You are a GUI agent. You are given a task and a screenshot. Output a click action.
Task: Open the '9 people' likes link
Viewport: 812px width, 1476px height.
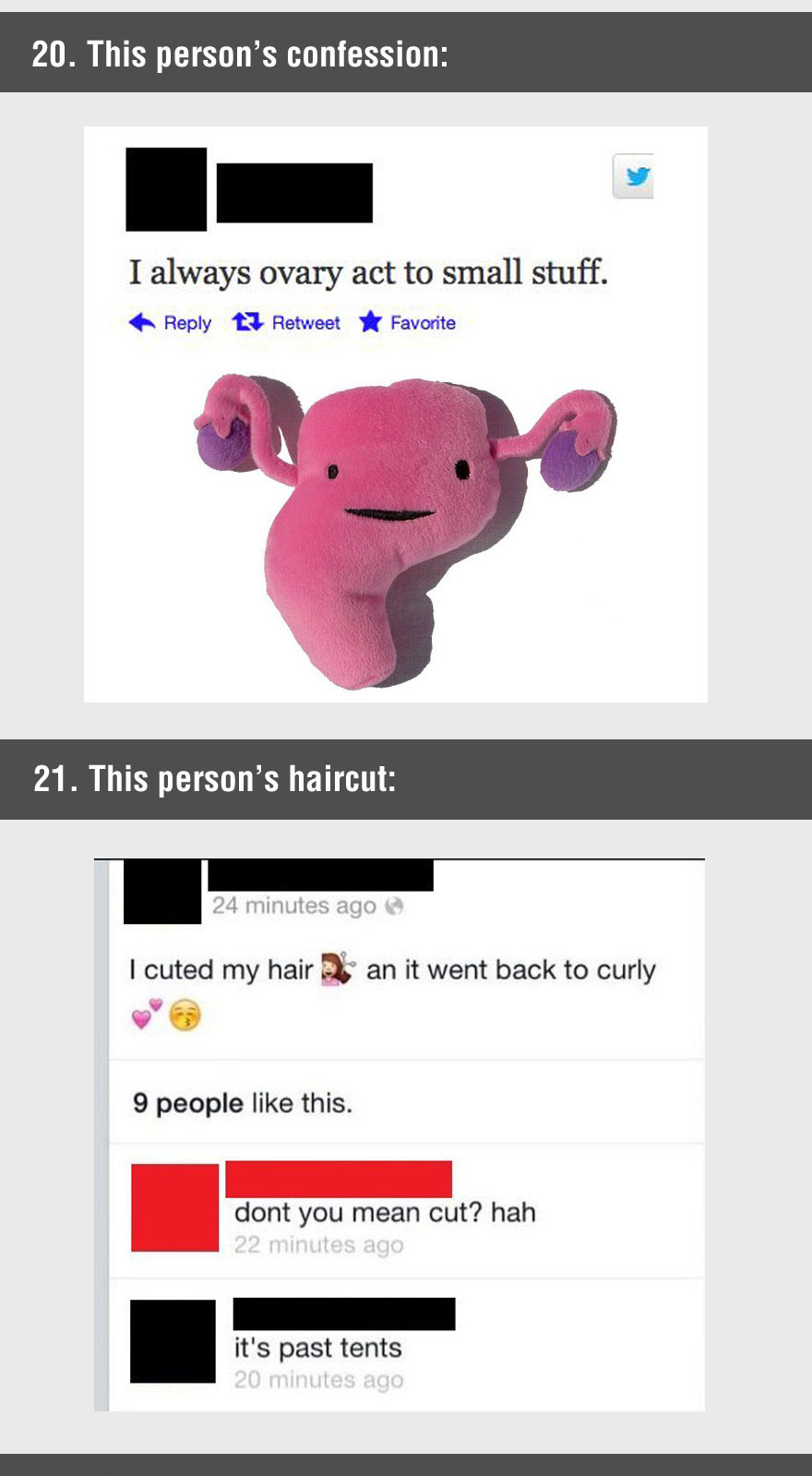[188, 1102]
